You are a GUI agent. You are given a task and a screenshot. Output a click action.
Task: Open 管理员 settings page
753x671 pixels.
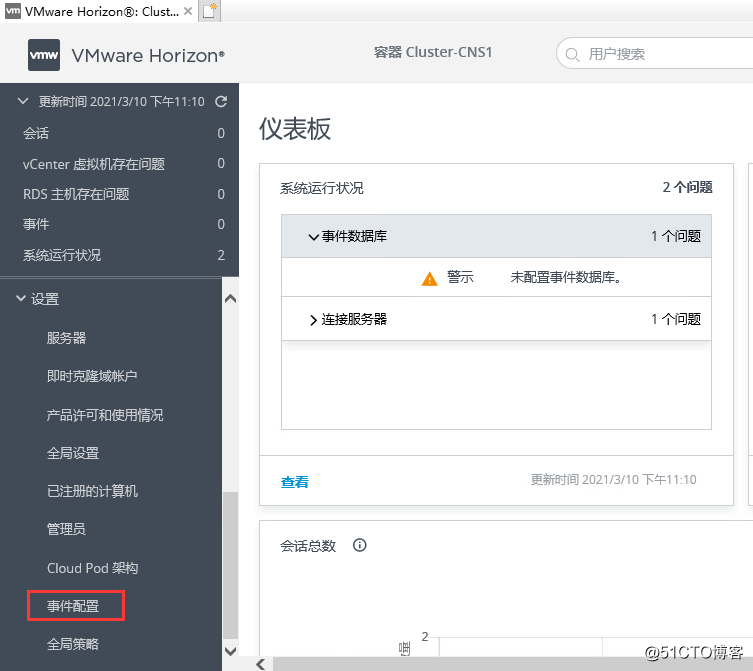(x=66, y=529)
